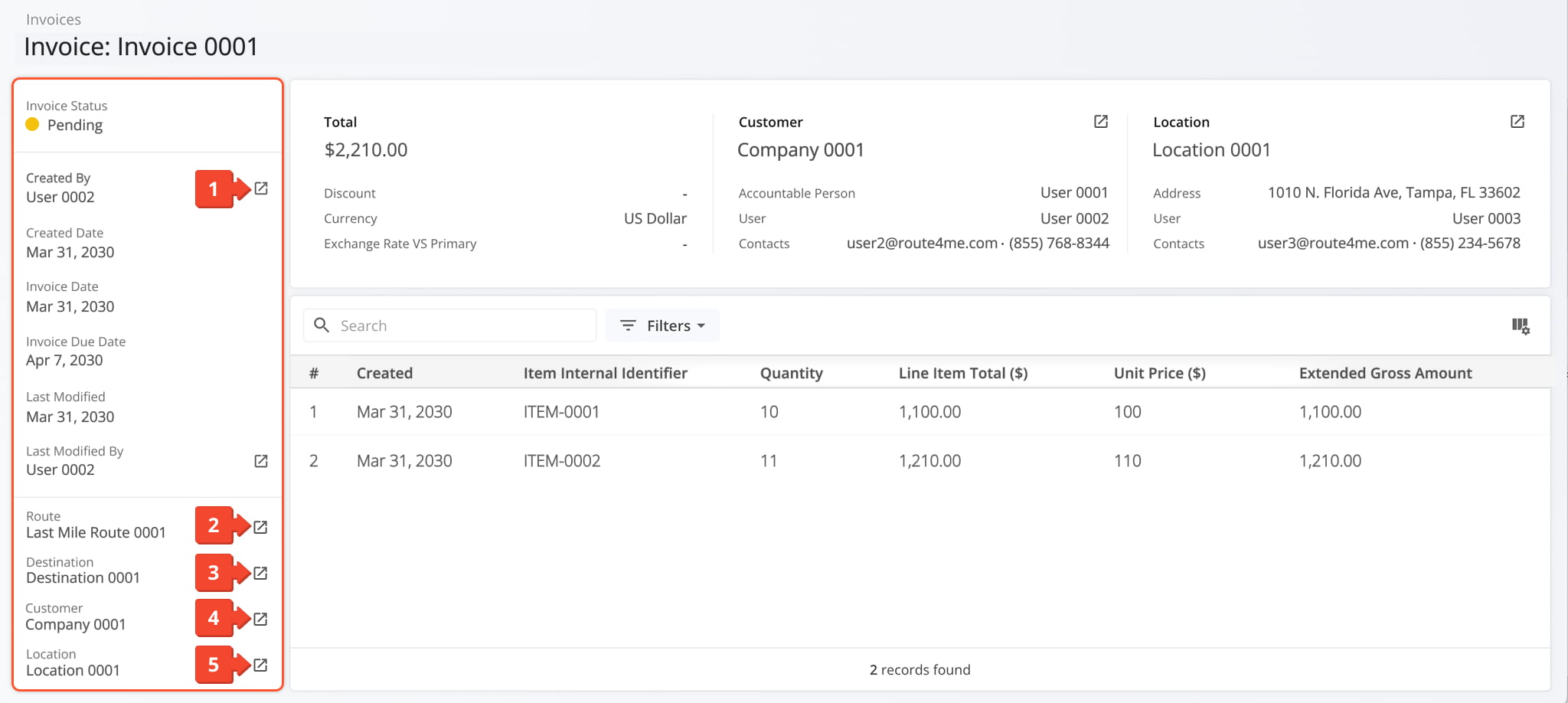
Task: Sort by Quantity column header
Action: (791, 373)
